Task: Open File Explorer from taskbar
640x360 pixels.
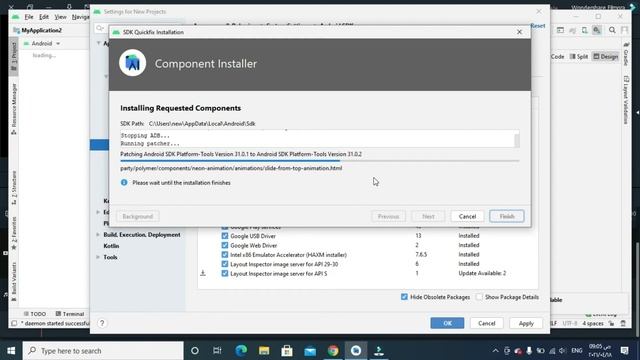Action: tap(264, 351)
